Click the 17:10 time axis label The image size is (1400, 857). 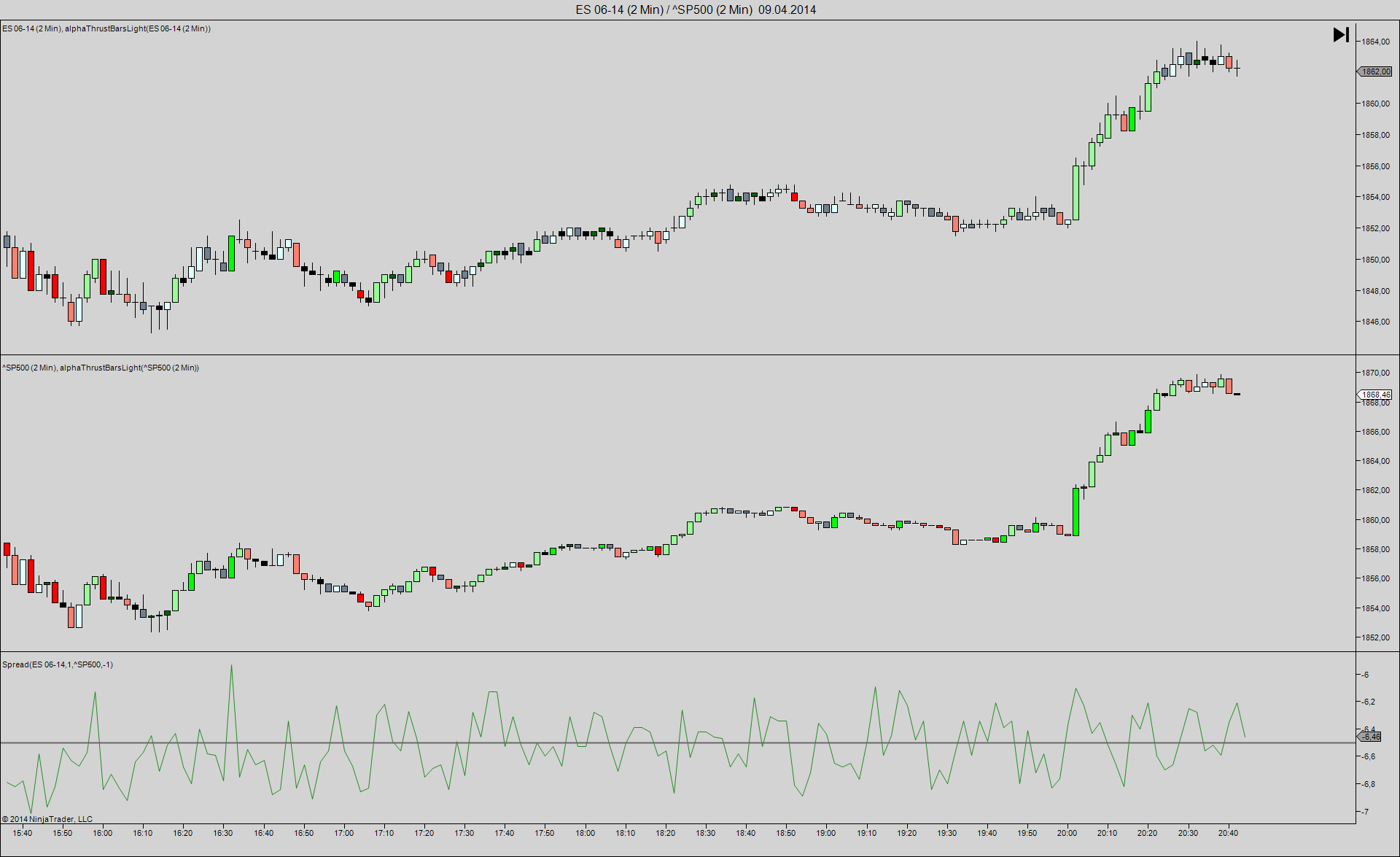[x=384, y=833]
